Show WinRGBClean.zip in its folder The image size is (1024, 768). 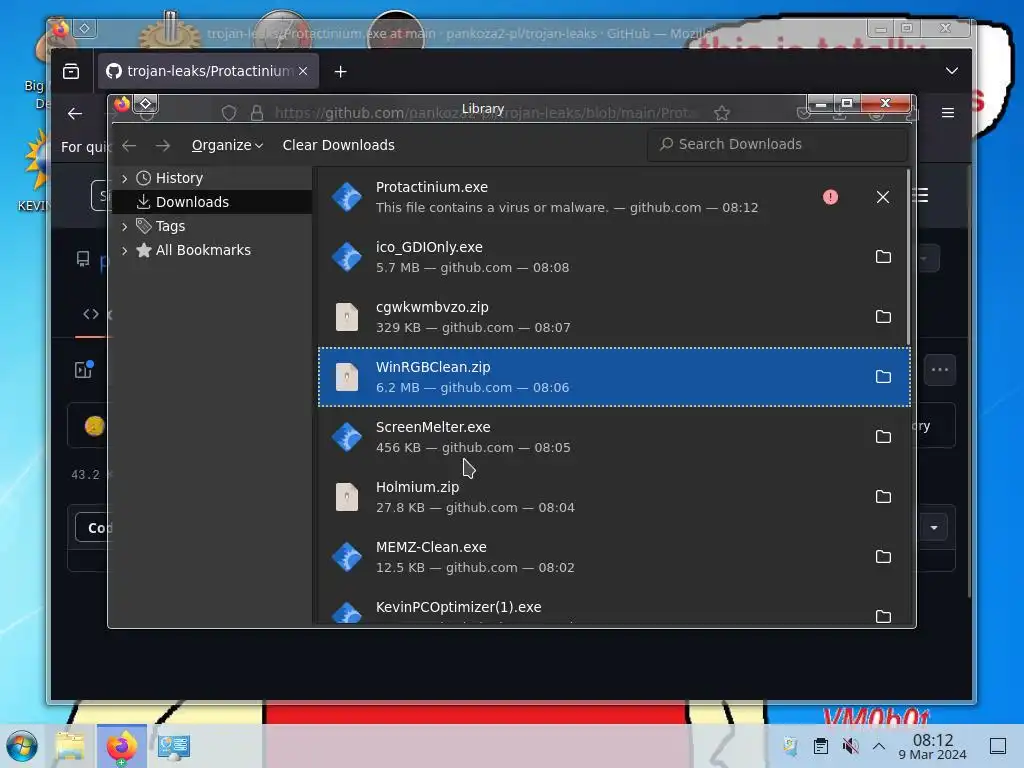coord(883,377)
